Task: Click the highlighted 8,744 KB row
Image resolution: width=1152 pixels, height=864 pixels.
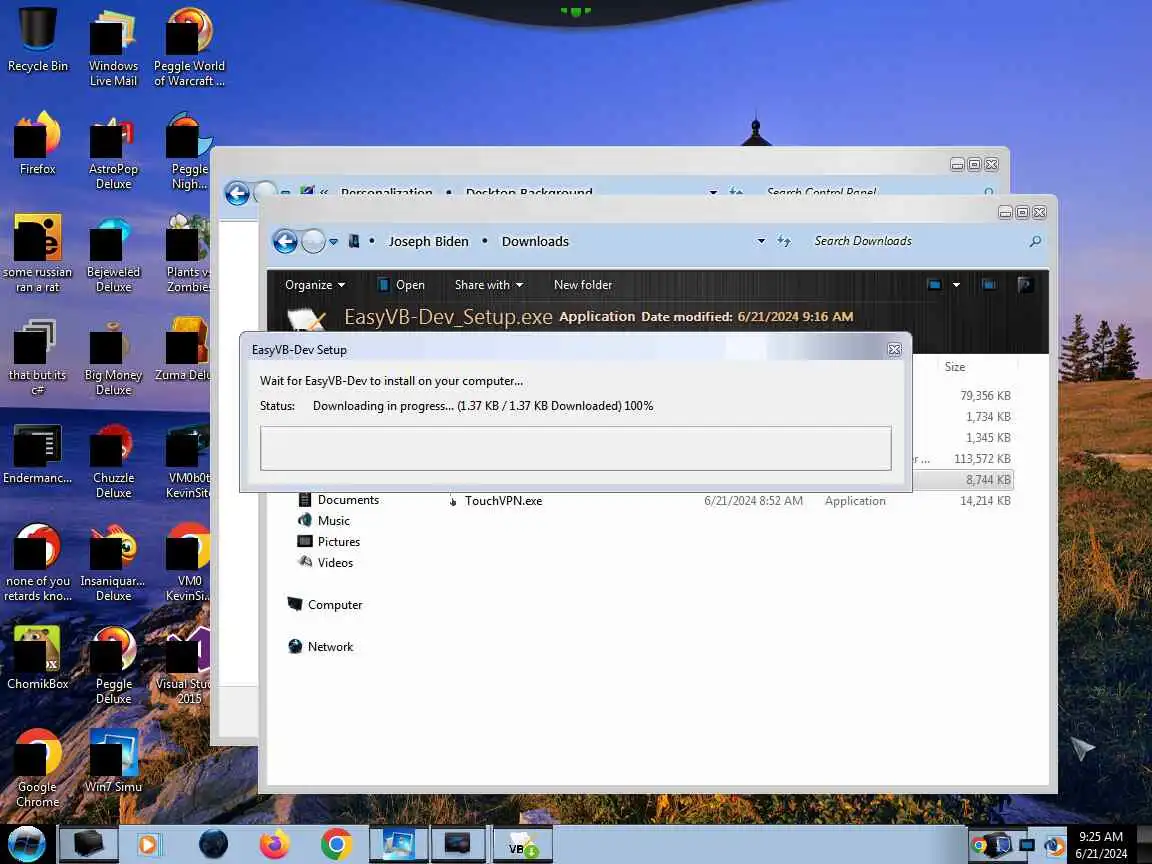Action: pos(962,480)
